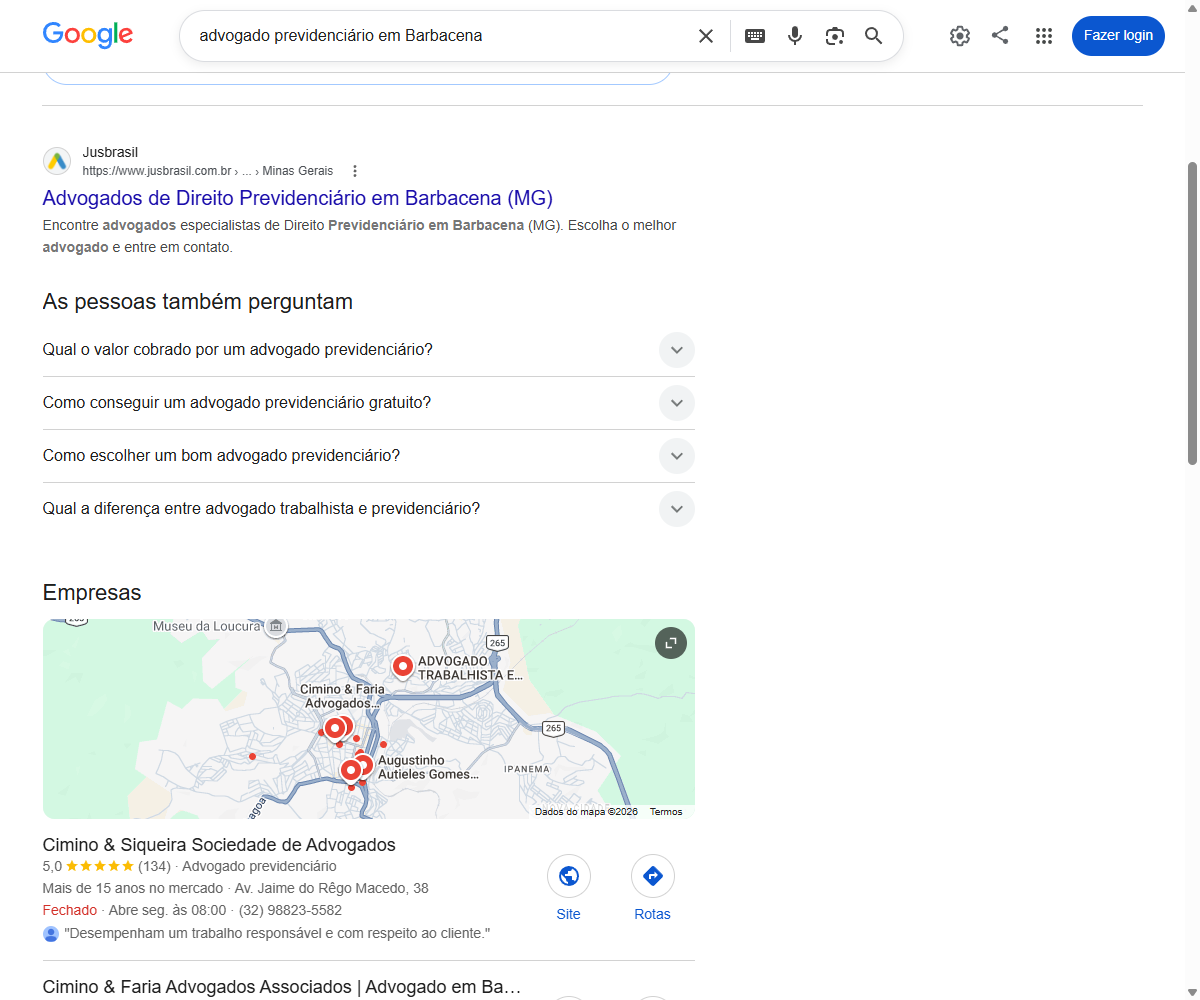Click the 'Jusbrasil' site name text
The image size is (1200, 1000).
click(x=110, y=152)
